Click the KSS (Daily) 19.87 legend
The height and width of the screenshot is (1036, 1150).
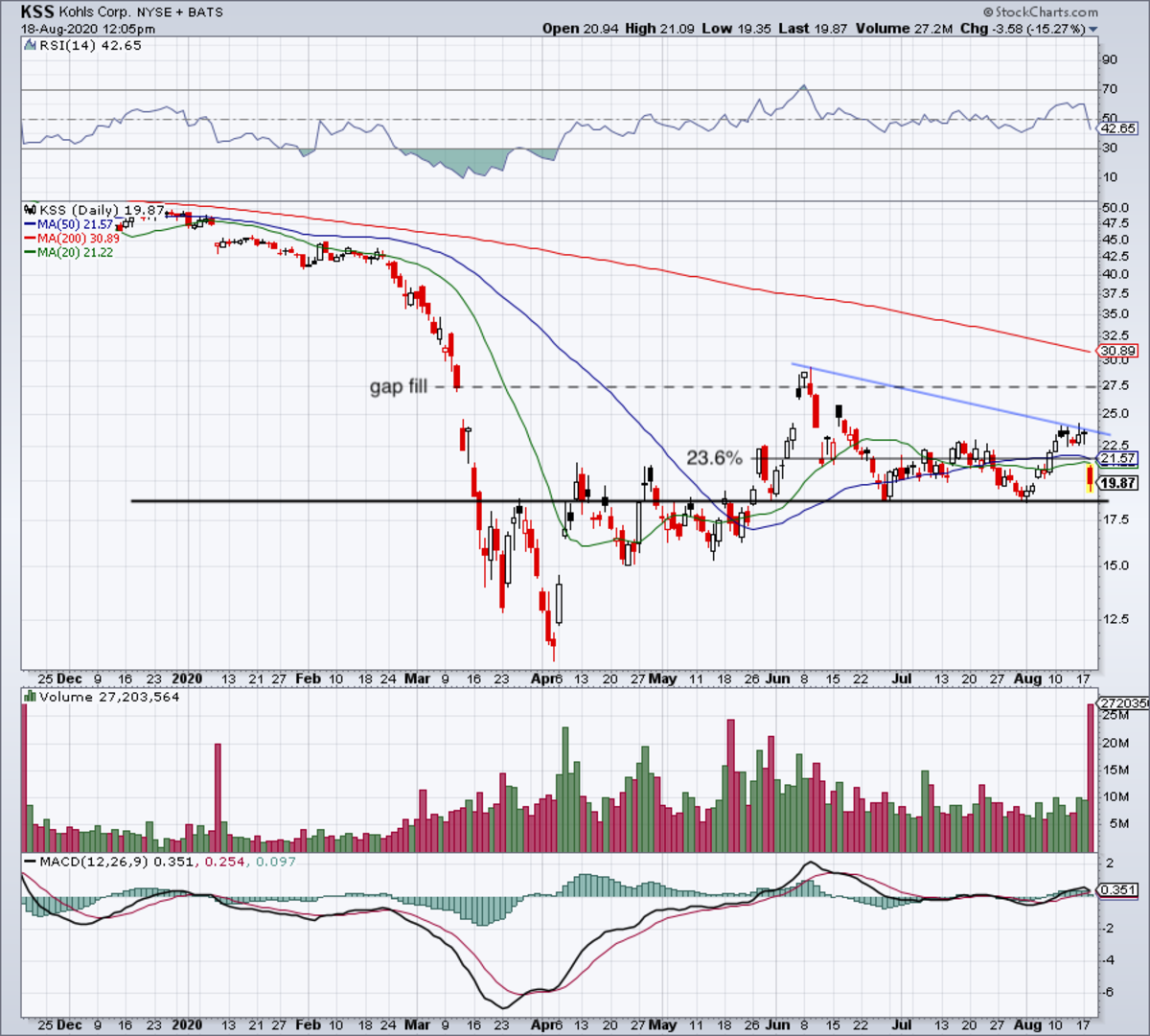102,210
